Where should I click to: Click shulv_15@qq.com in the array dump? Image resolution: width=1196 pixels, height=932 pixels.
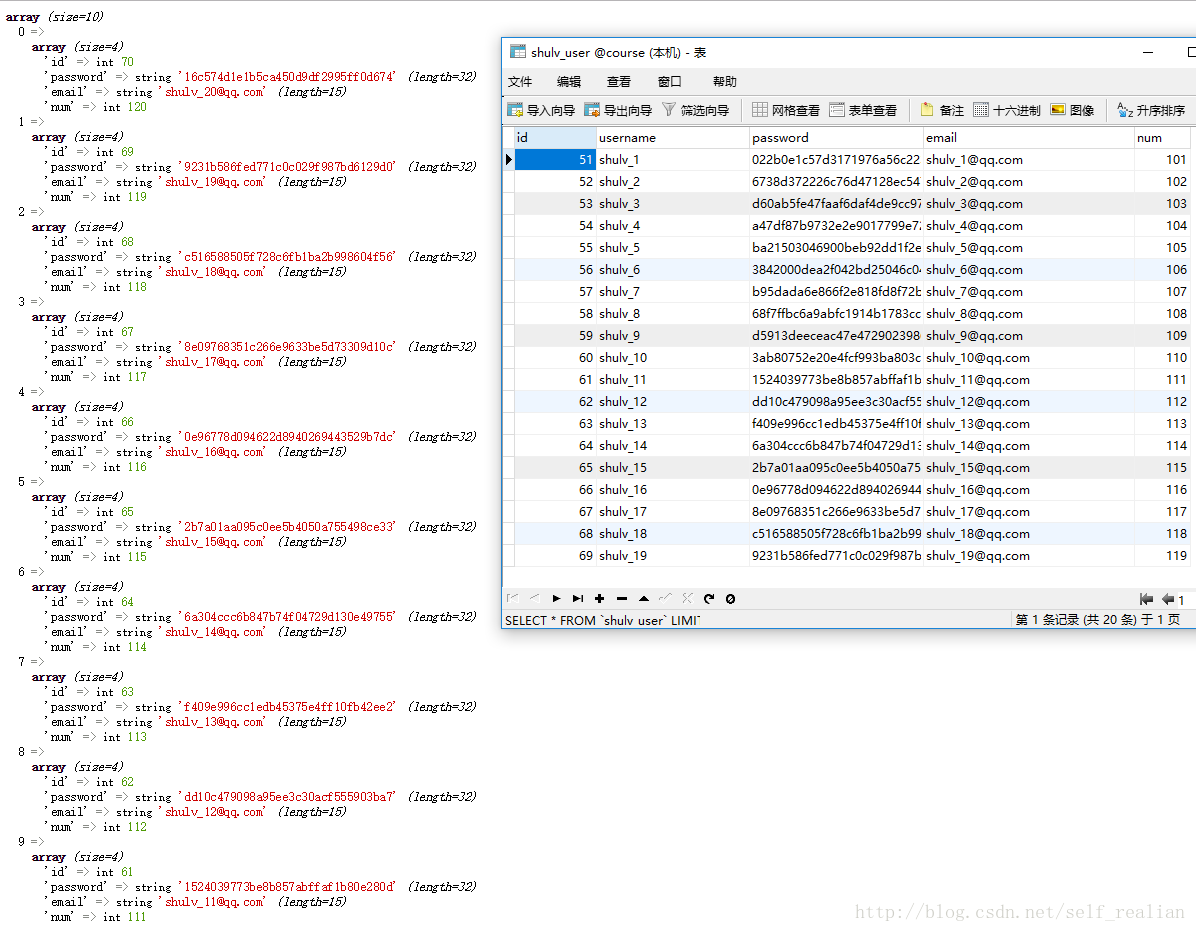tap(215, 542)
